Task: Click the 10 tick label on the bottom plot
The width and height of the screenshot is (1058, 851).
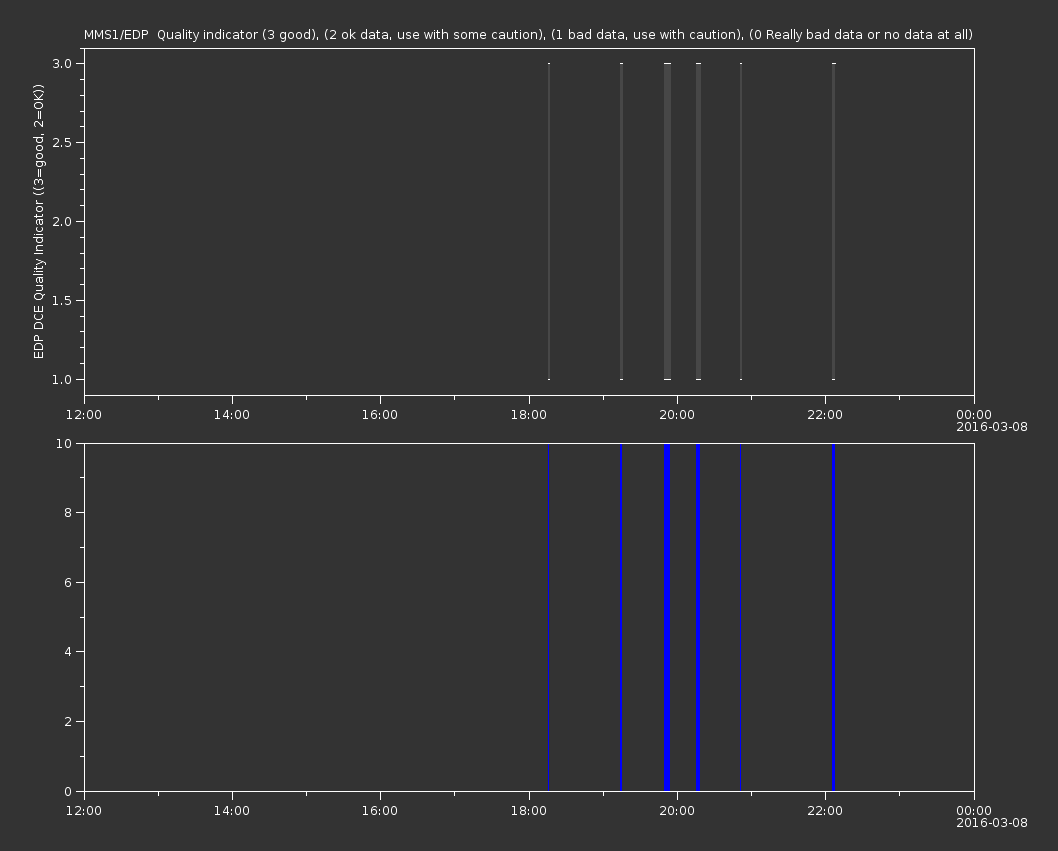Action: tap(63, 443)
